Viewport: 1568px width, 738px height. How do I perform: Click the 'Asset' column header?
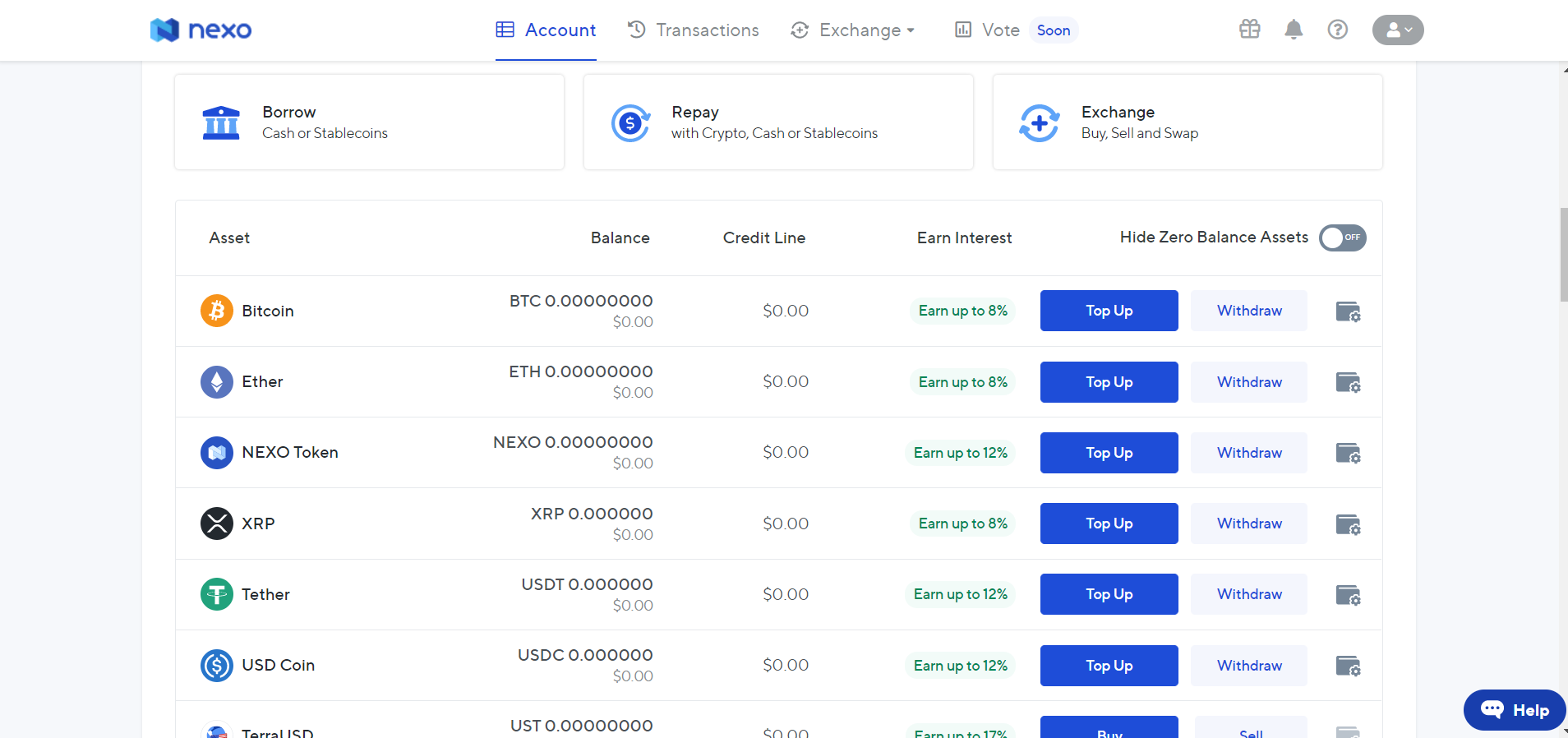(x=229, y=238)
